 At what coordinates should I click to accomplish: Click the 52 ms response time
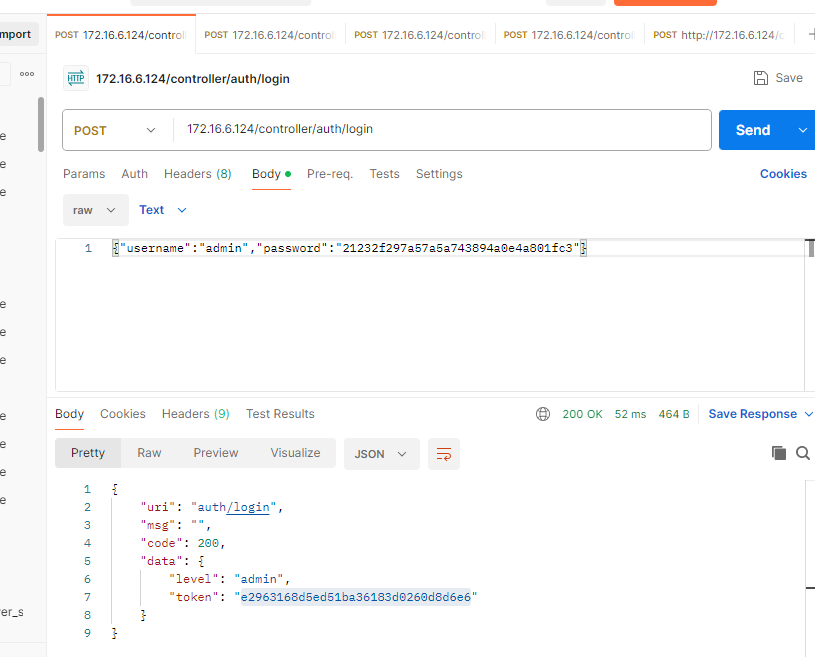[x=630, y=414]
